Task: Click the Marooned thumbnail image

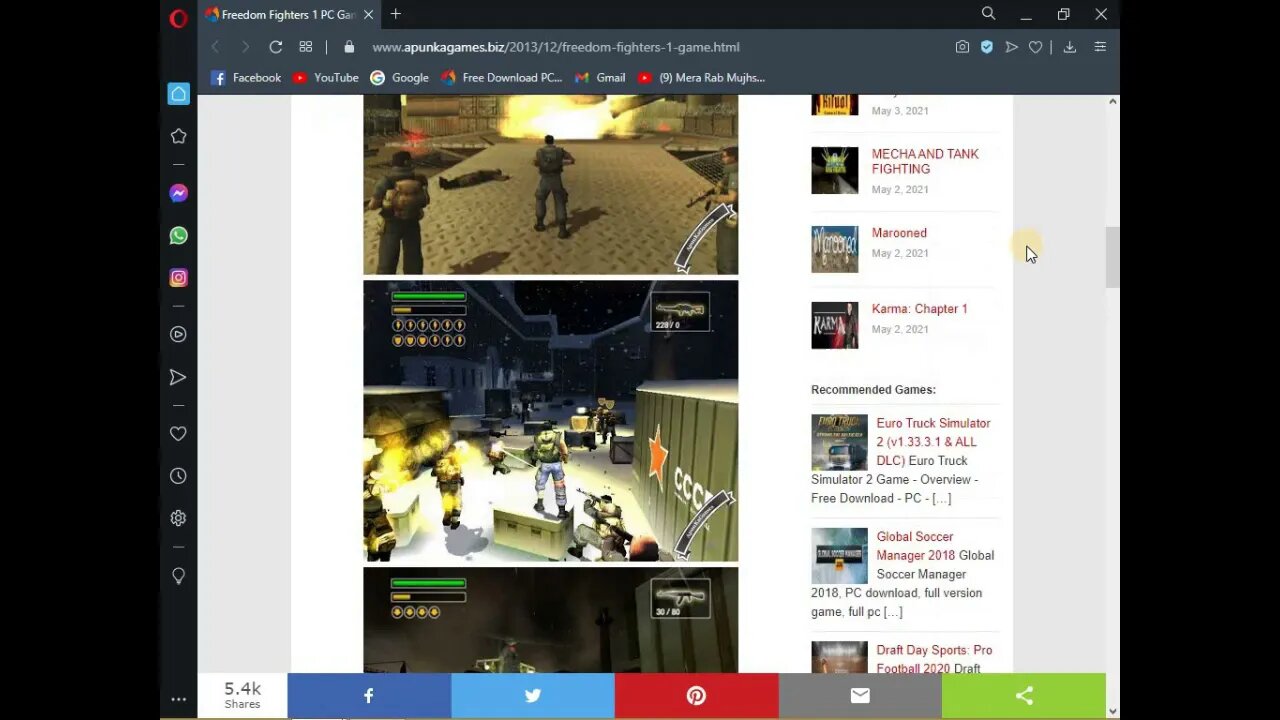Action: (x=834, y=249)
